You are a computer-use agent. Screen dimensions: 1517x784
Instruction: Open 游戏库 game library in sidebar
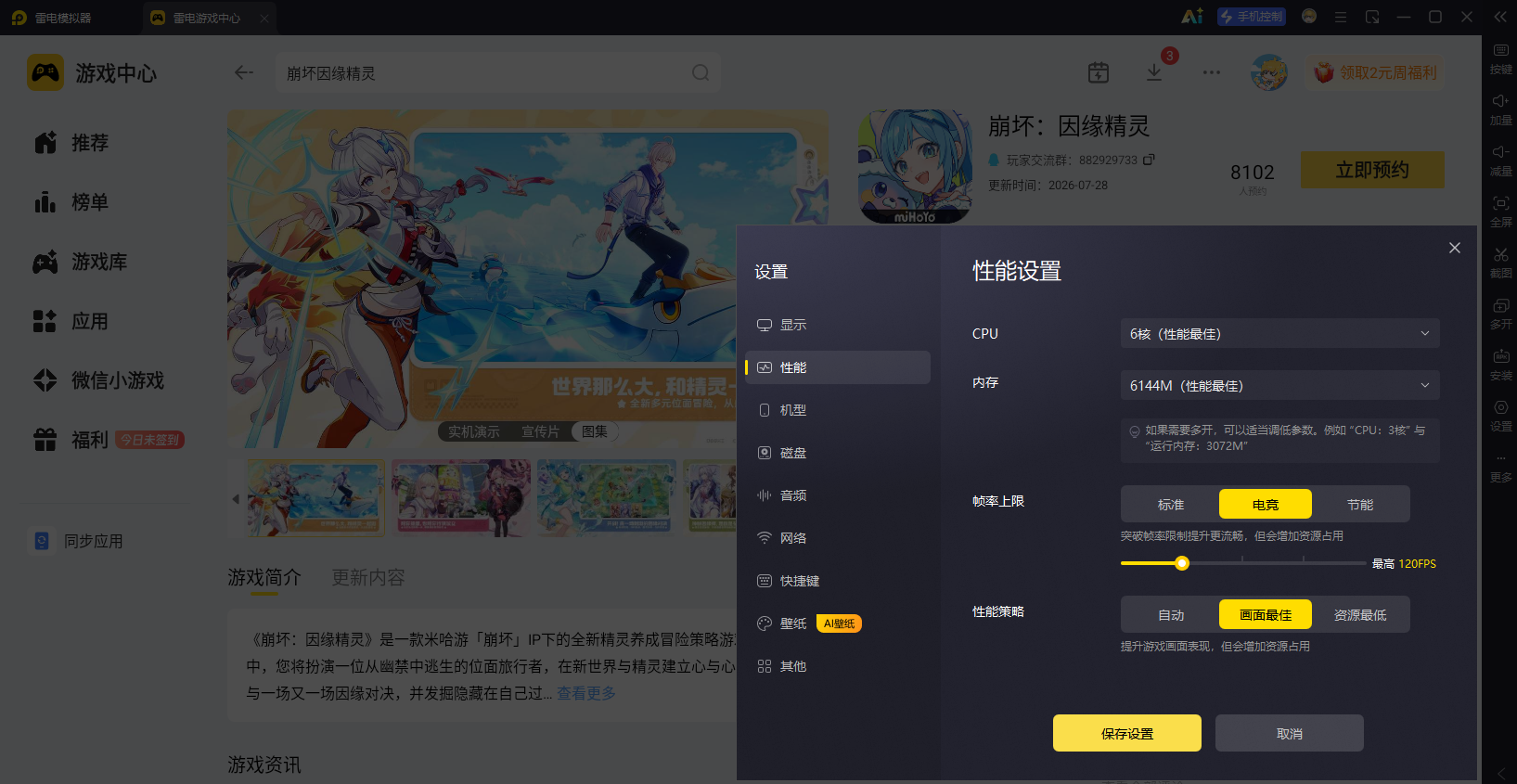click(x=80, y=262)
